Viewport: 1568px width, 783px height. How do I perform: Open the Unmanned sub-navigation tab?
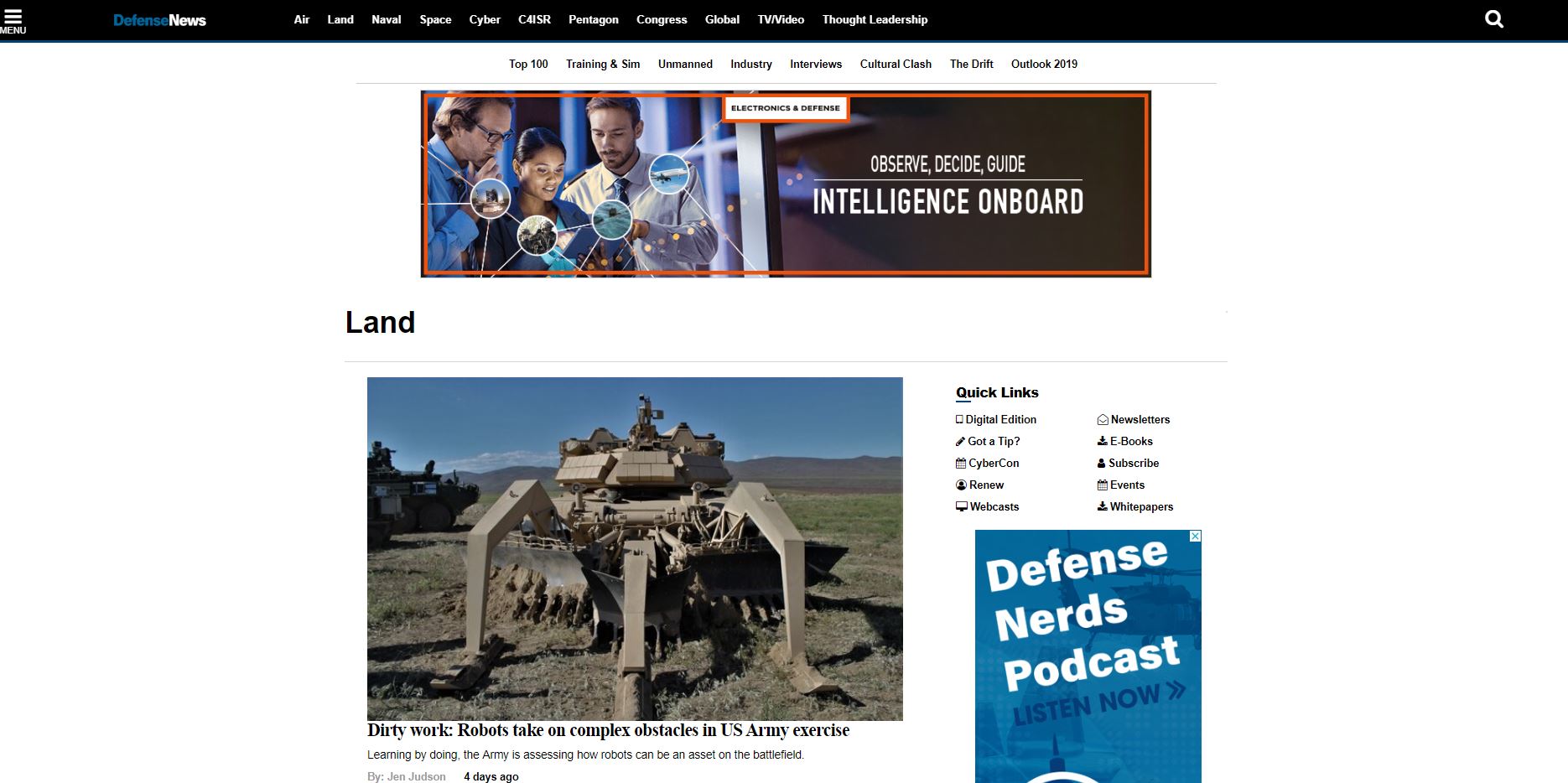[x=685, y=64]
